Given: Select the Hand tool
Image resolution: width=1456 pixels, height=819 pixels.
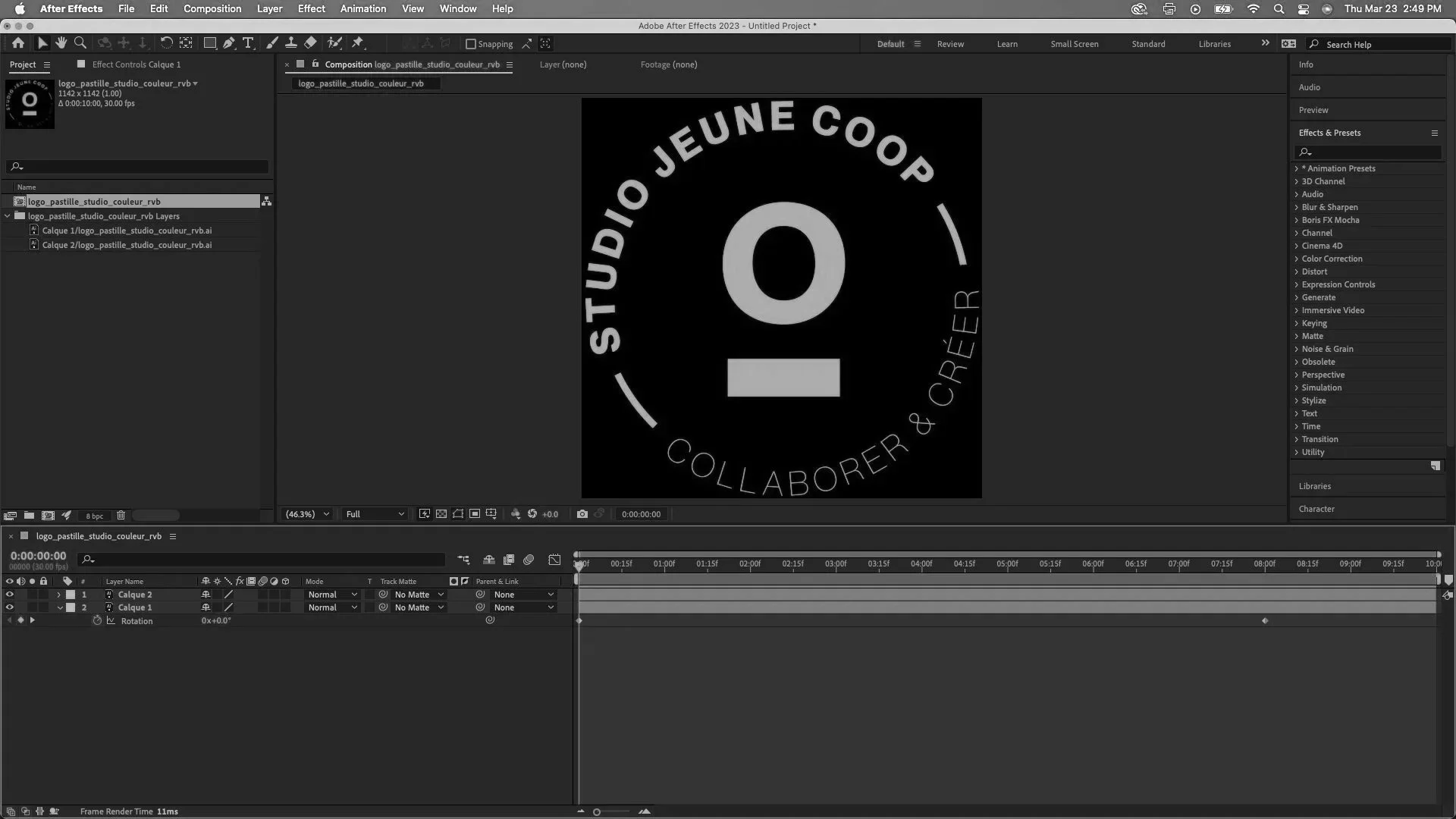Looking at the screenshot, I should tap(61, 43).
